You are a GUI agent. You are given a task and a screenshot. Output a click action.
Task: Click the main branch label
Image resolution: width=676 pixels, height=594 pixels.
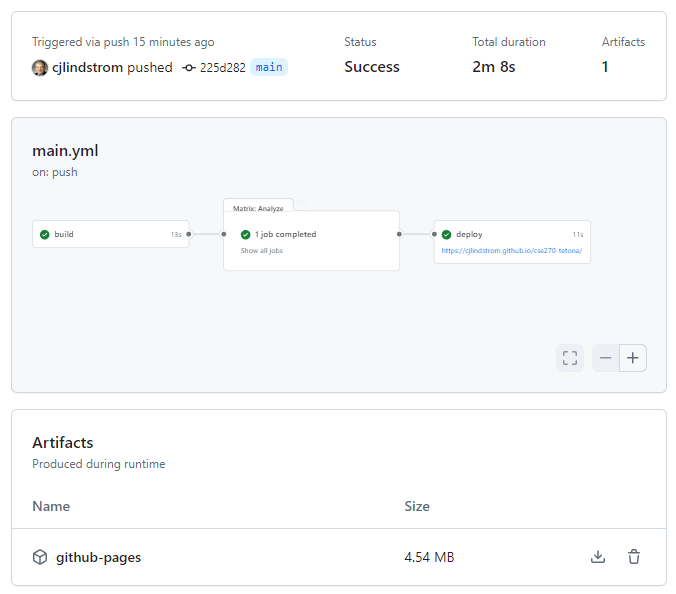tap(269, 68)
